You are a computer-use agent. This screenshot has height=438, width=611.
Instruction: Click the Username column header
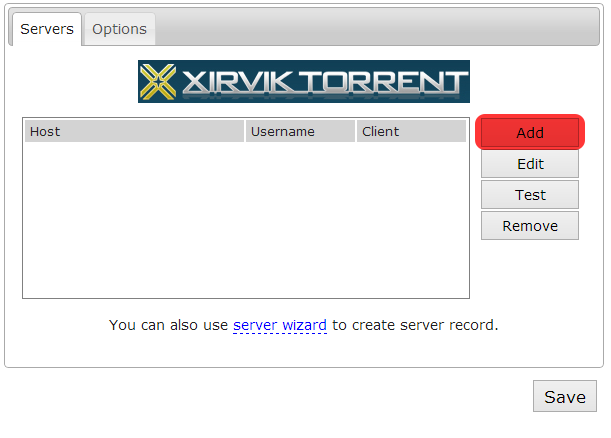(300, 131)
